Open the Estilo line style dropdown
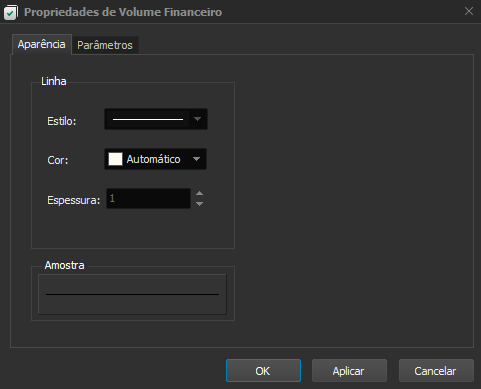The height and width of the screenshot is (389, 481). [156, 119]
